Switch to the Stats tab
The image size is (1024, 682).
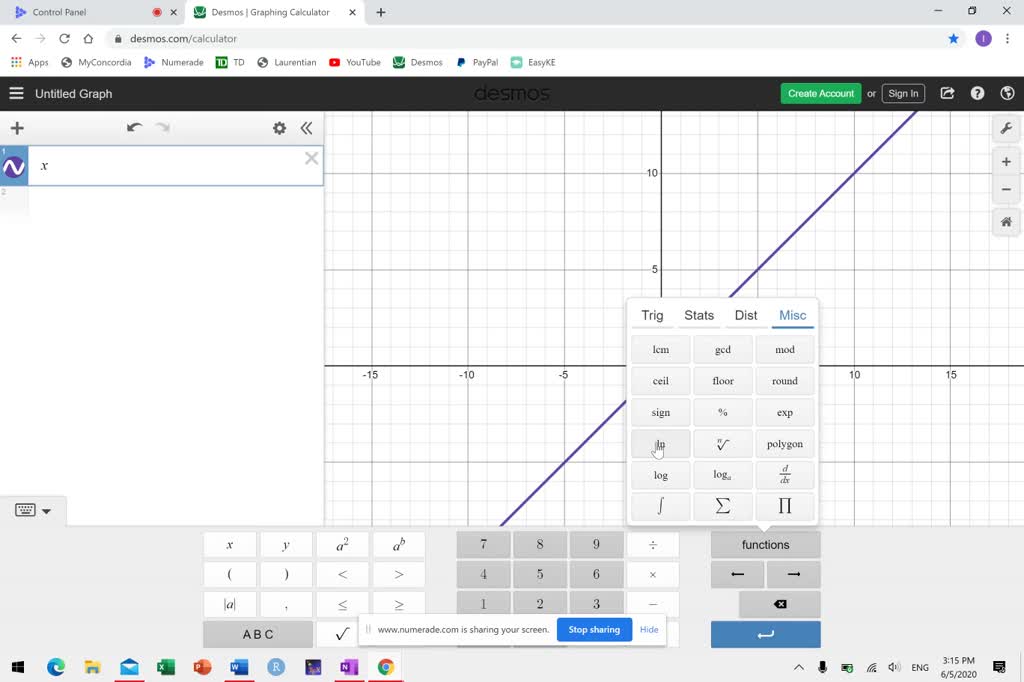(x=698, y=315)
